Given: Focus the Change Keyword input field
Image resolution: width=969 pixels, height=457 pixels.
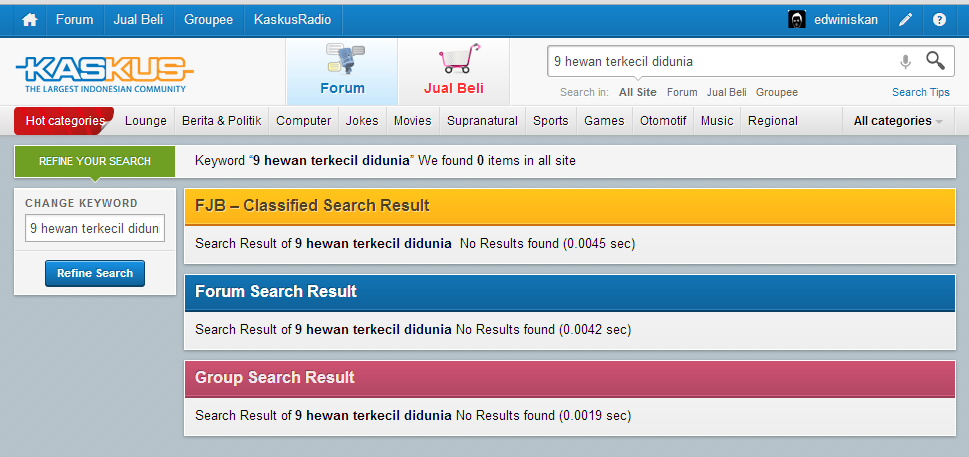Looking at the screenshot, I should click(x=95, y=228).
